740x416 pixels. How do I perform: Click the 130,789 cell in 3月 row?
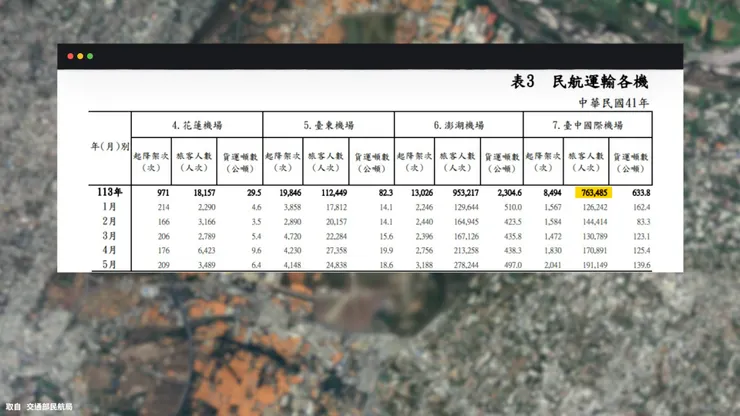point(595,237)
